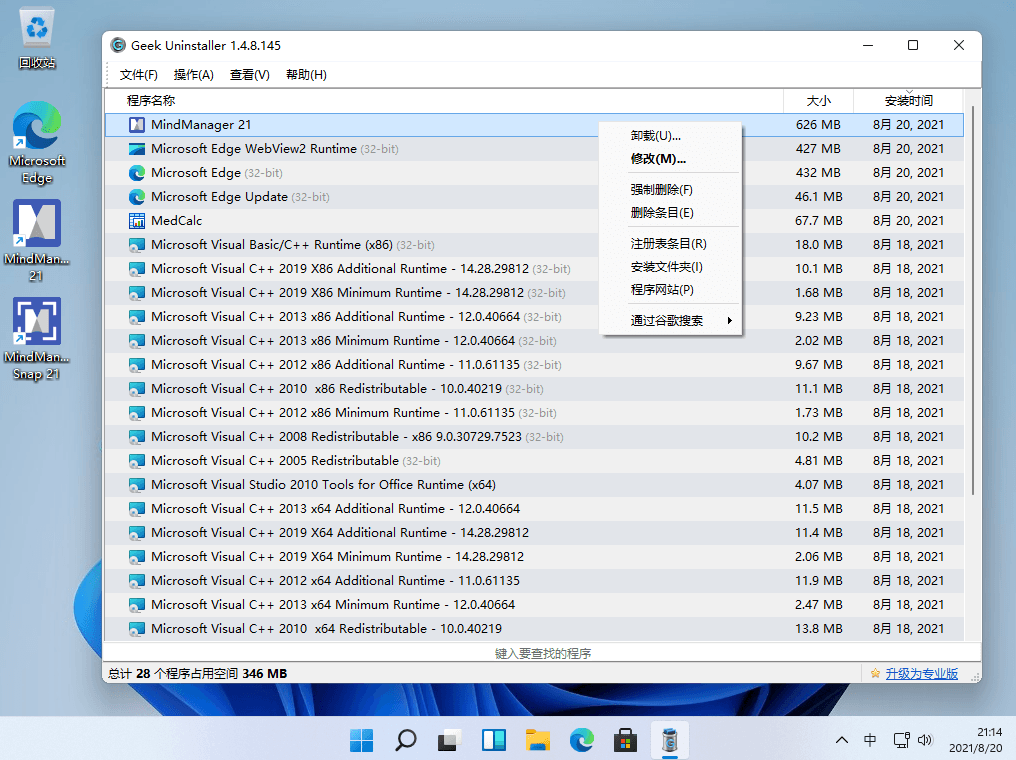Click the Microsoft Edge WebView2 Runtime icon
The width and height of the screenshot is (1016, 760).
click(137, 149)
